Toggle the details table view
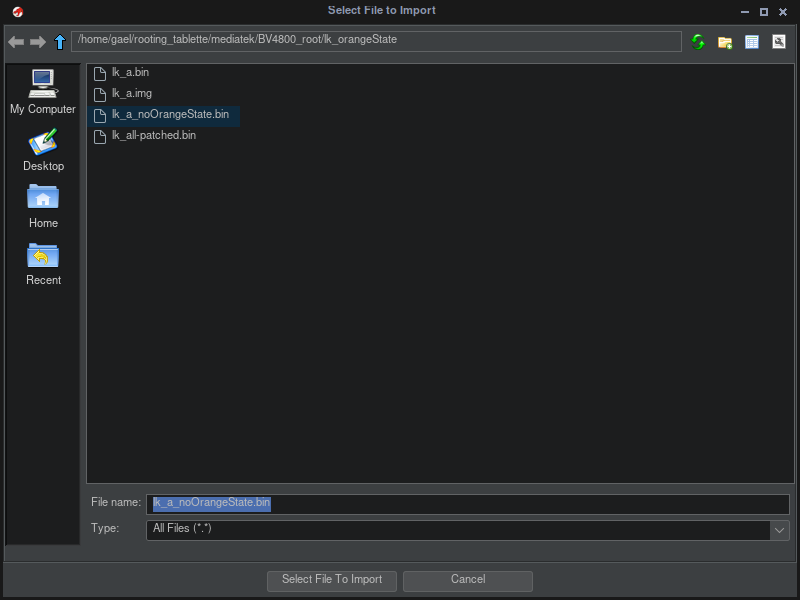800x600 pixels. pyautogui.click(x=752, y=42)
